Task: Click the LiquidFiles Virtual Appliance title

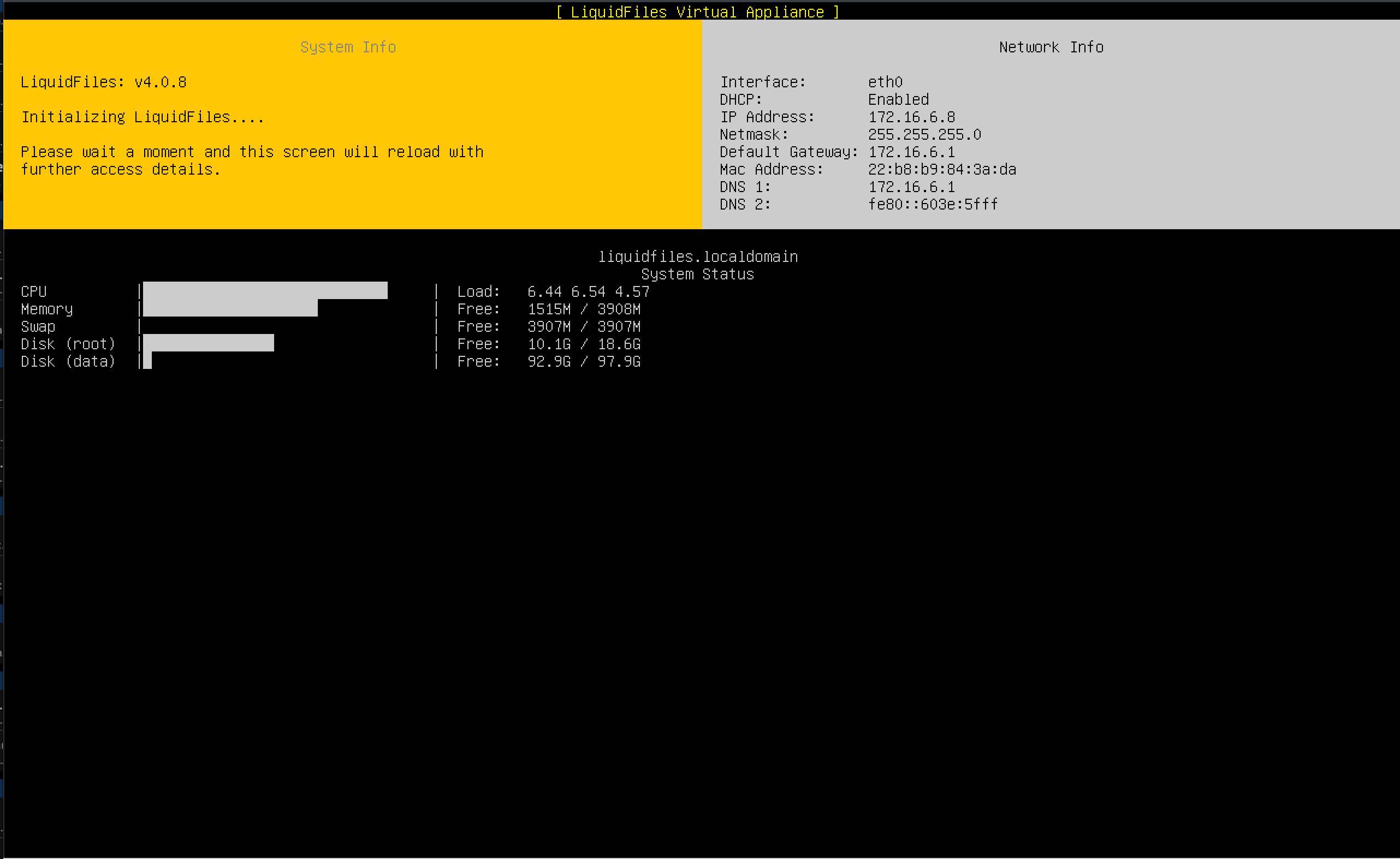Action: click(698, 12)
